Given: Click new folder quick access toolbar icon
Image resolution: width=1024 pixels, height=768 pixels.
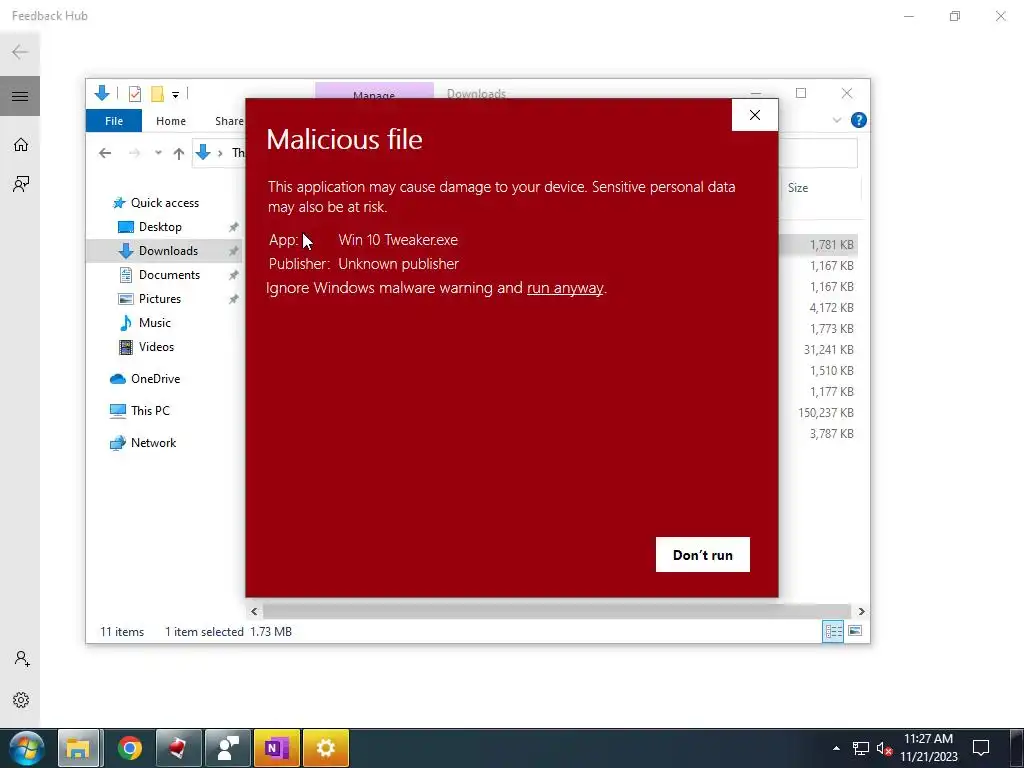Looking at the screenshot, I should click(x=157, y=94).
